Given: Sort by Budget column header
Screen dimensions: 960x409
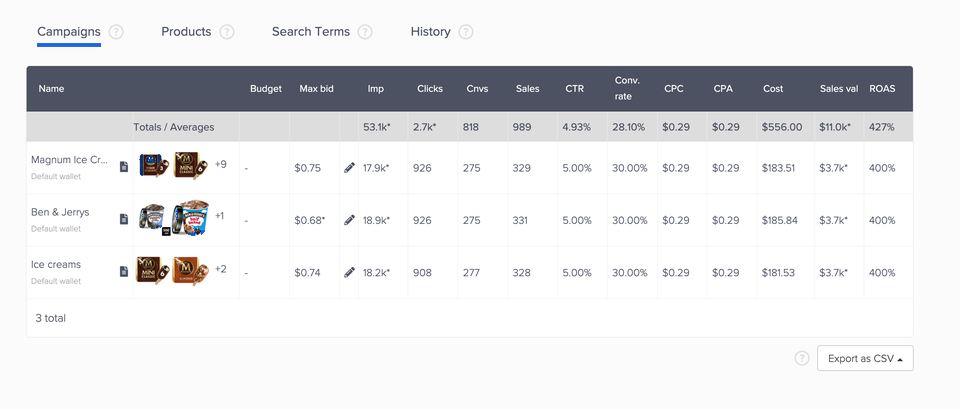Looking at the screenshot, I should pos(266,89).
